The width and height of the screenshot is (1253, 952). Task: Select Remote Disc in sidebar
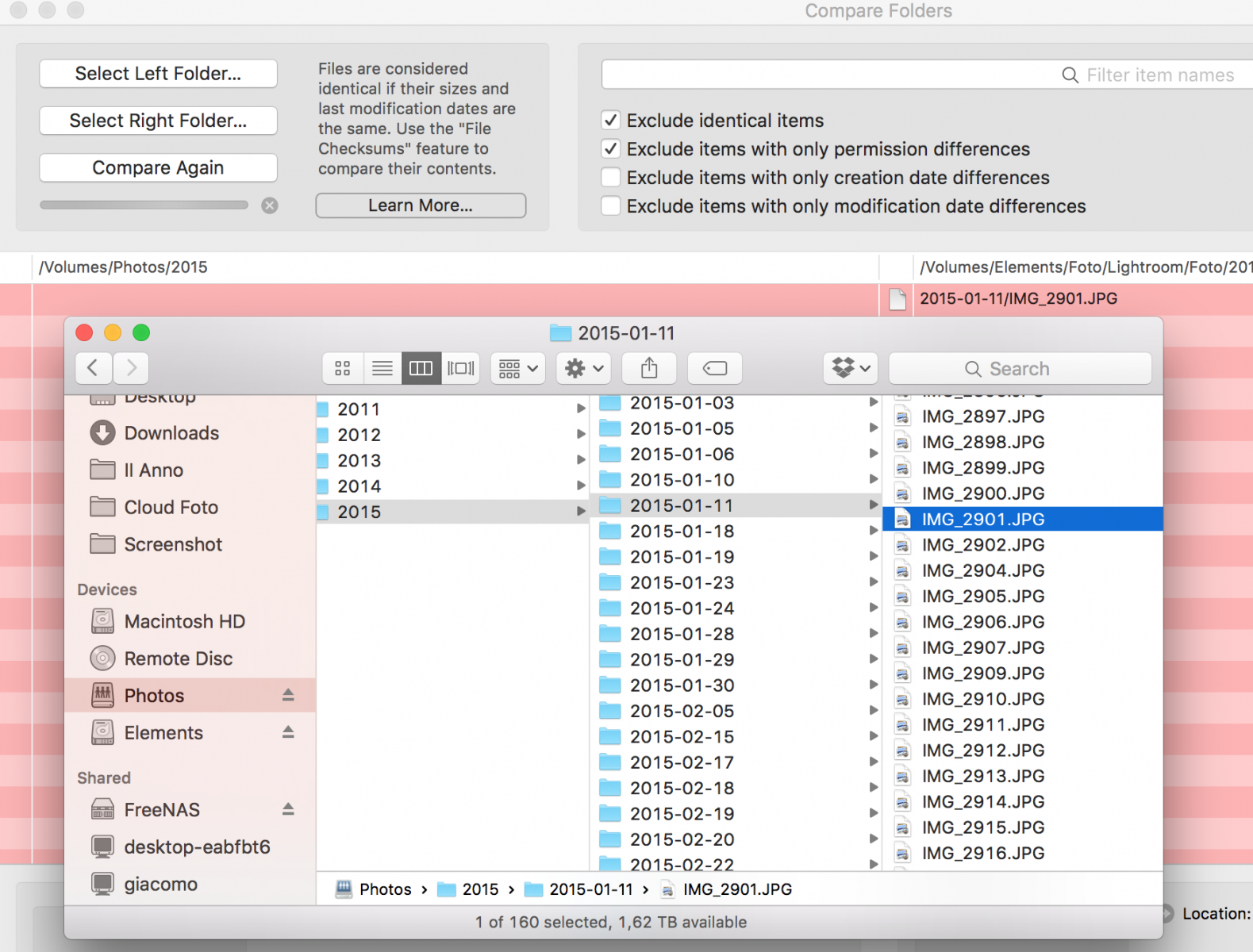coord(178,659)
